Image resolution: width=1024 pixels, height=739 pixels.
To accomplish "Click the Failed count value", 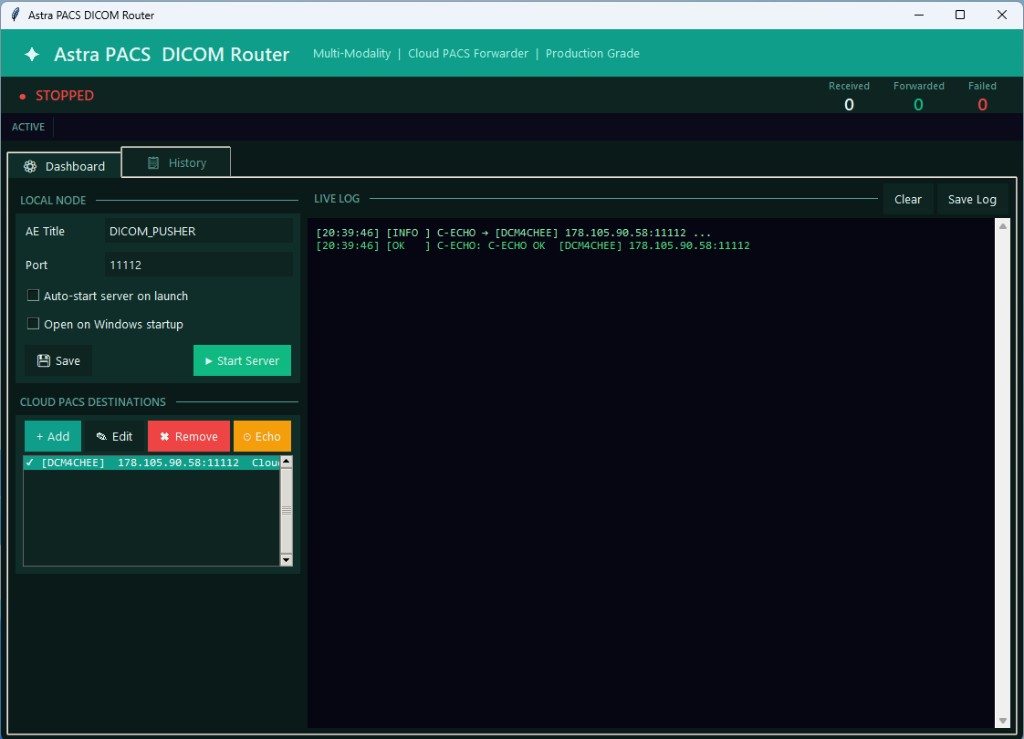I will coord(982,104).
